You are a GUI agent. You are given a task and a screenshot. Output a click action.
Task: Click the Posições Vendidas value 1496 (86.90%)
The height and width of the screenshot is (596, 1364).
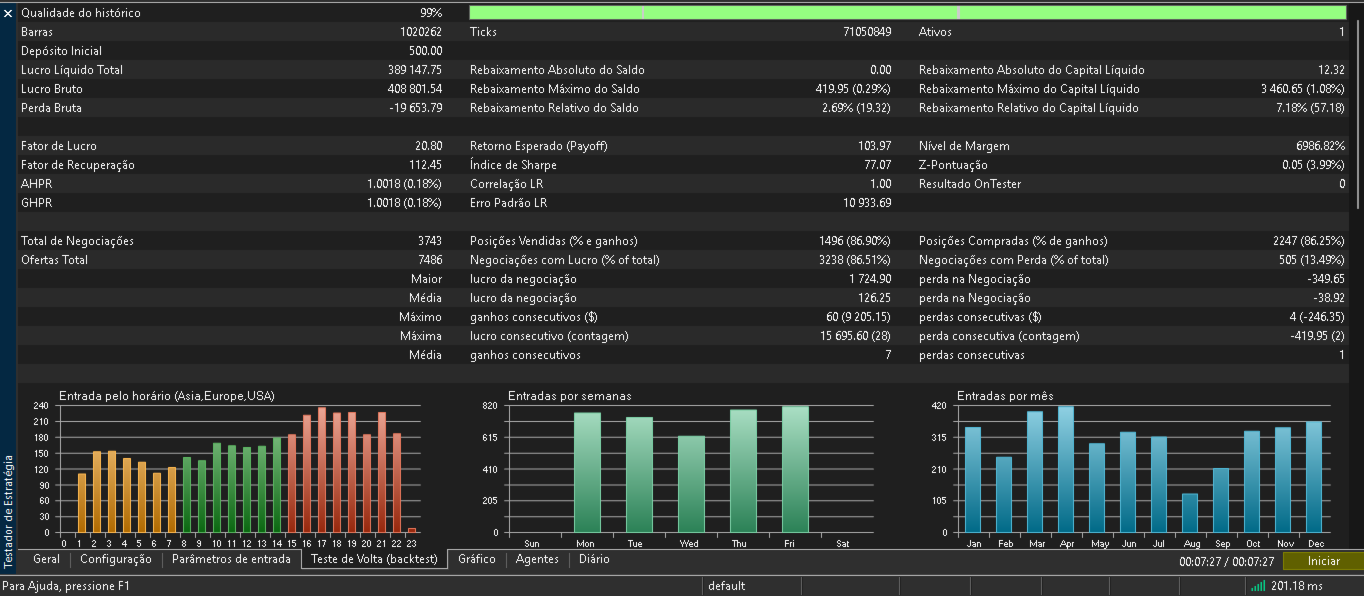click(x=854, y=241)
